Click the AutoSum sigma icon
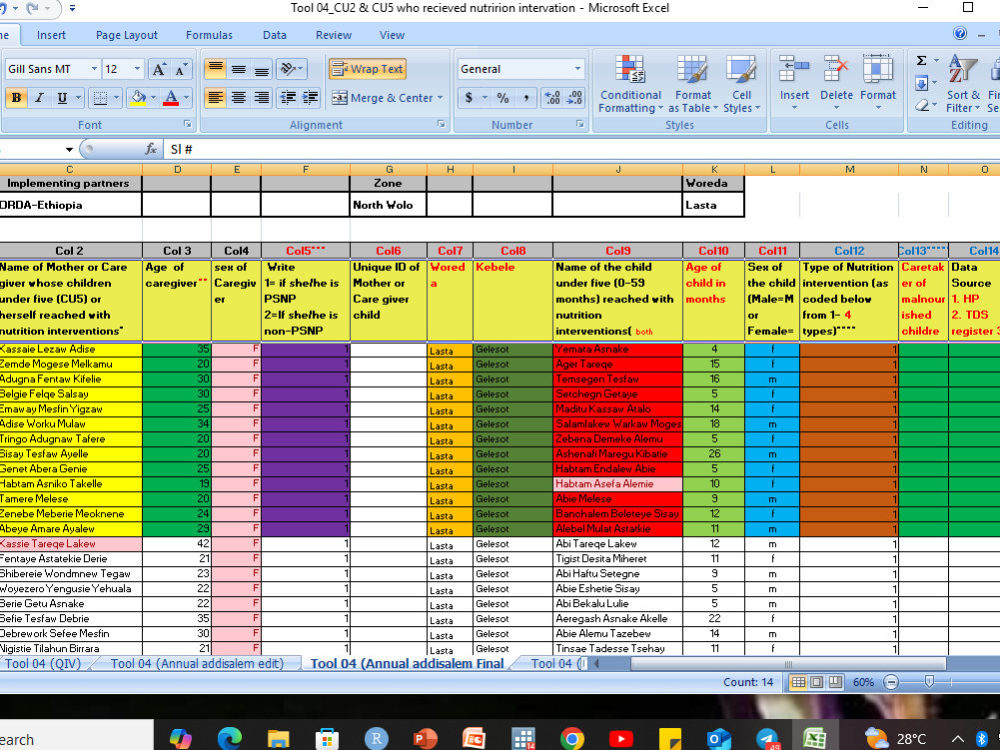 pos(922,61)
